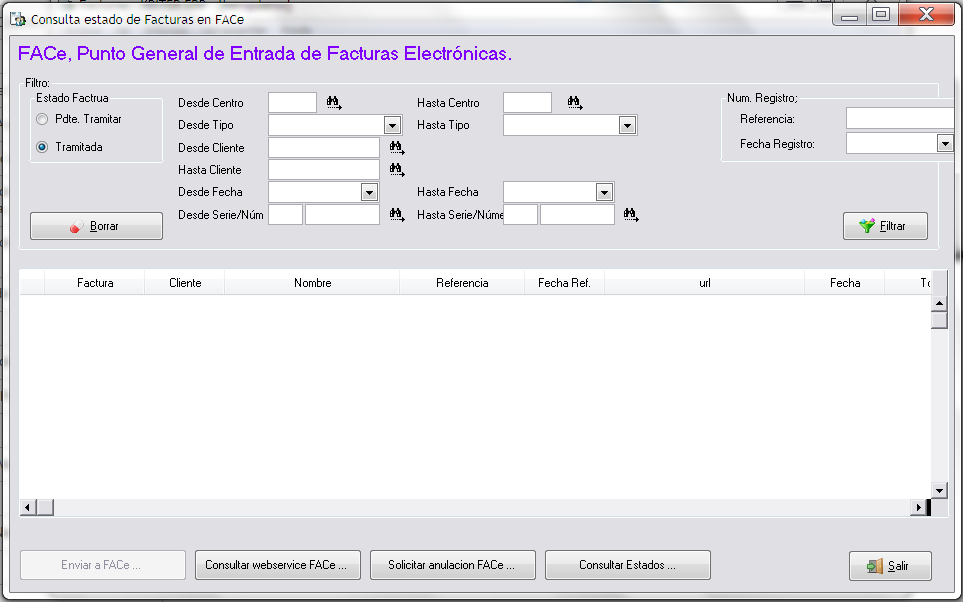Focus the Desde Centro input field
963x602 pixels.
pos(292,103)
